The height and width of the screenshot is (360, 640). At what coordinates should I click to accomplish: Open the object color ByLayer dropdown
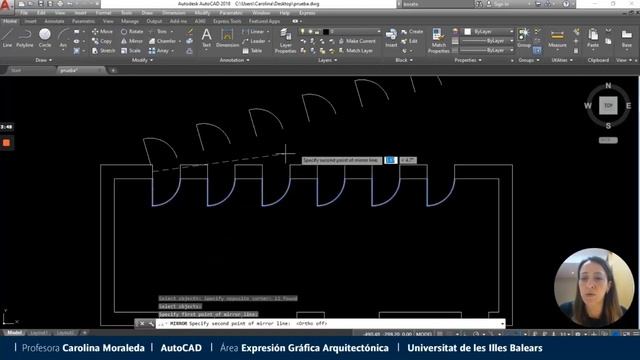(489, 31)
